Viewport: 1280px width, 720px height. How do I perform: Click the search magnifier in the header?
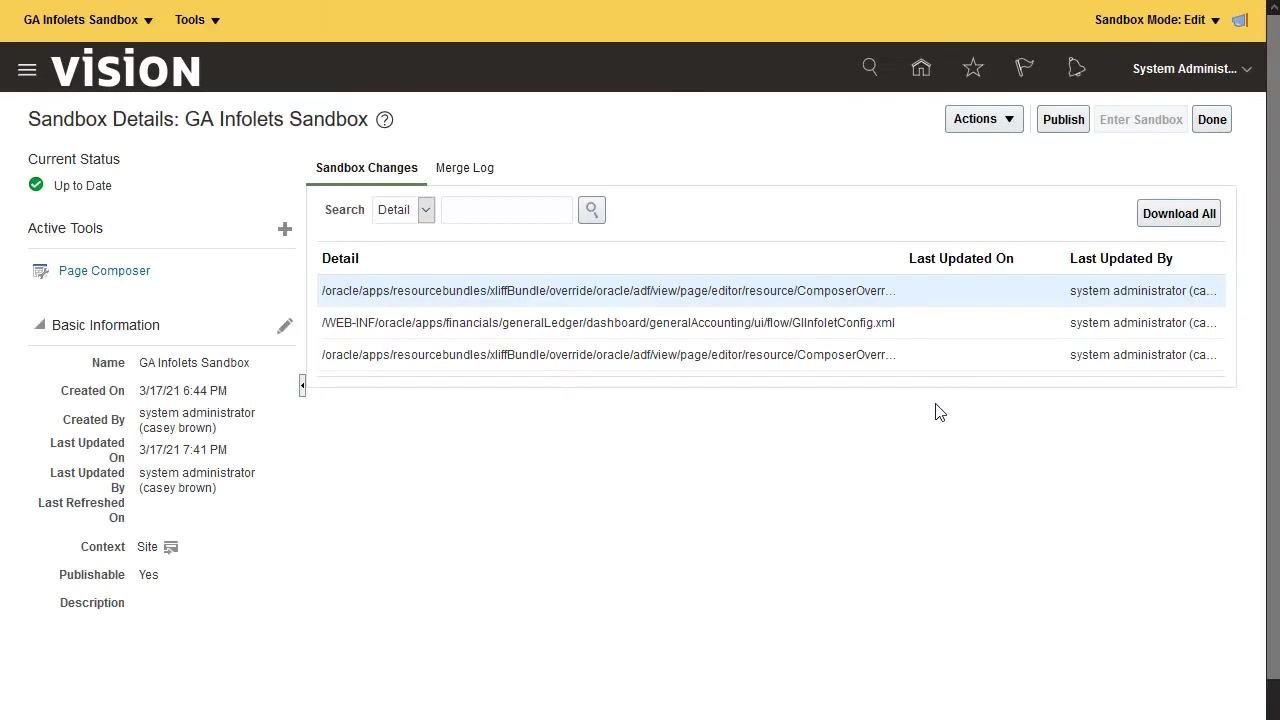pyautogui.click(x=870, y=67)
